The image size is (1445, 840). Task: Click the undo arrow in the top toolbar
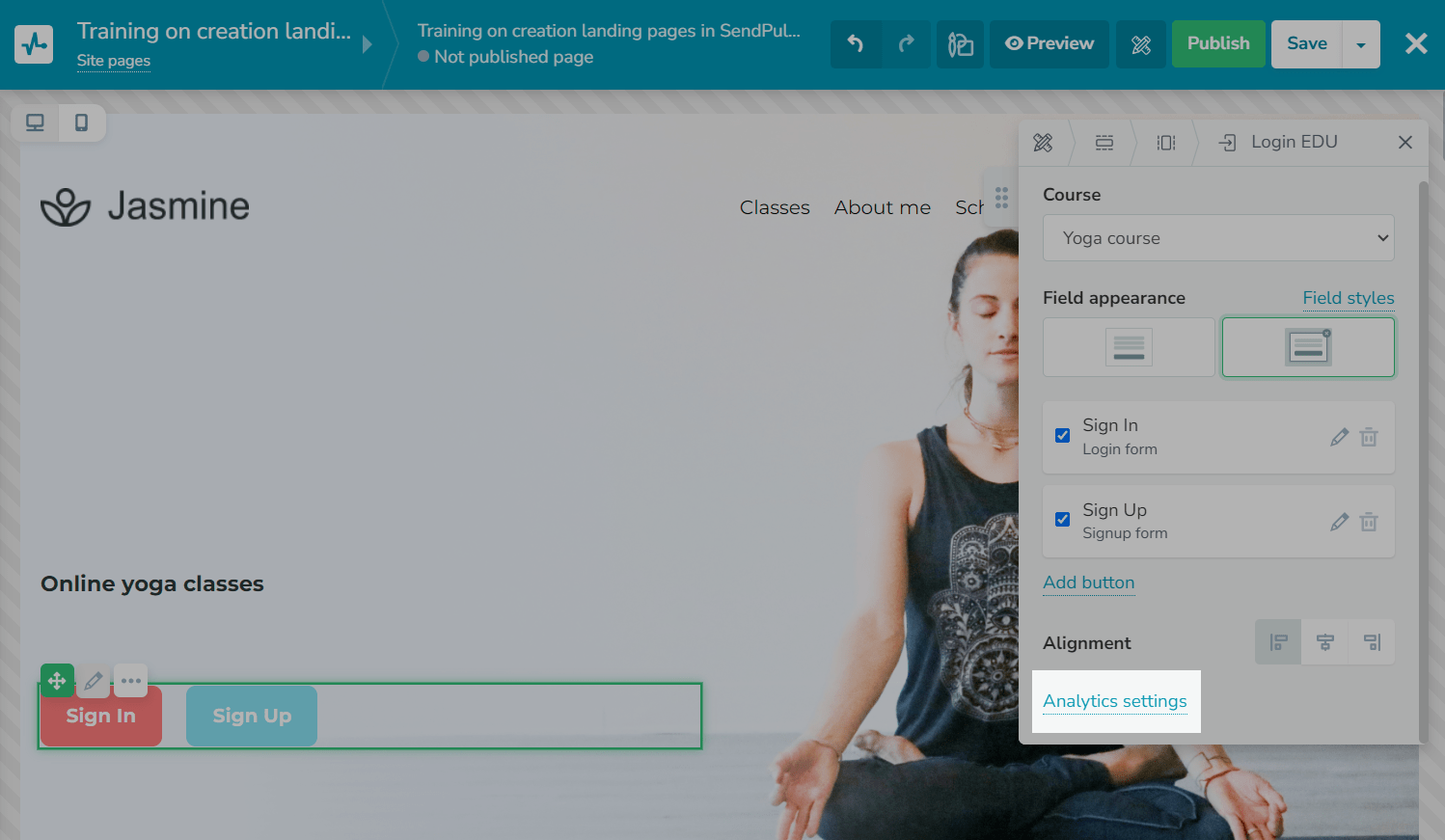coord(856,44)
